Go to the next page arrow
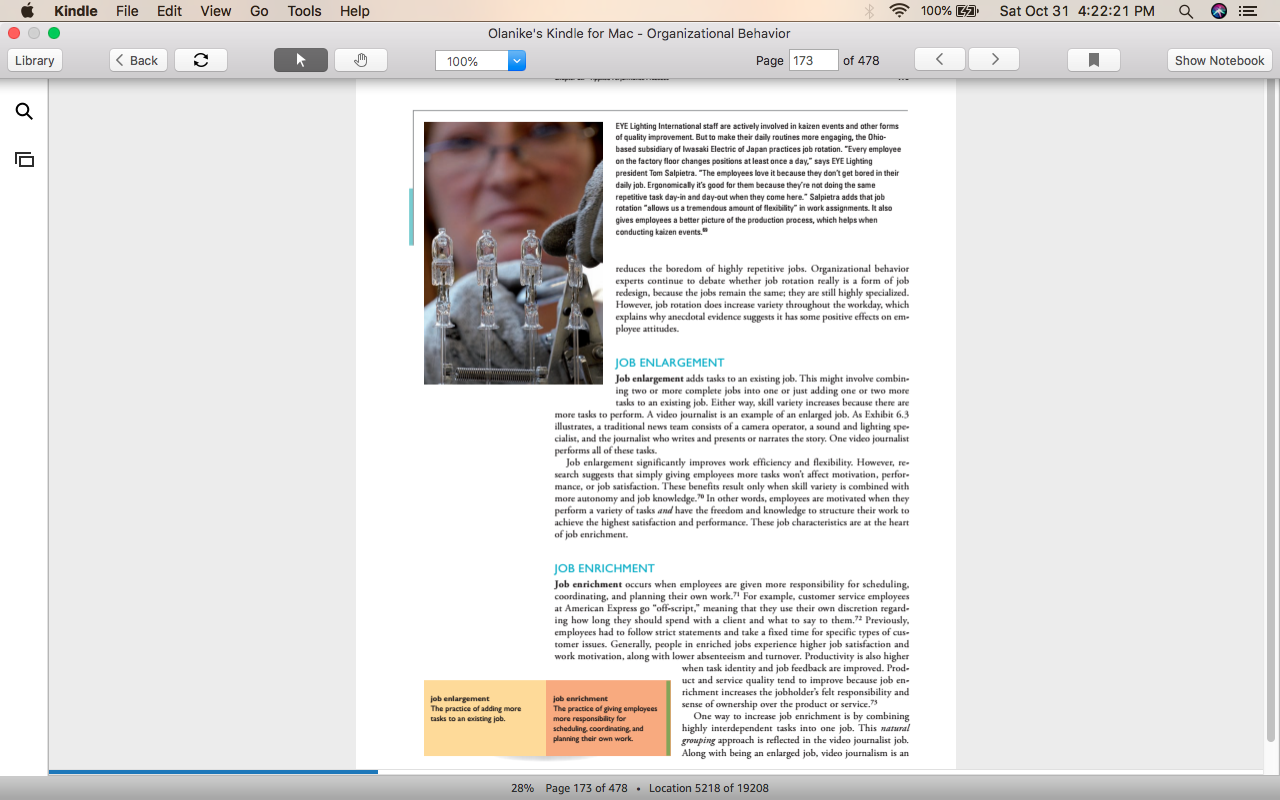The height and width of the screenshot is (800, 1280). coord(994,60)
